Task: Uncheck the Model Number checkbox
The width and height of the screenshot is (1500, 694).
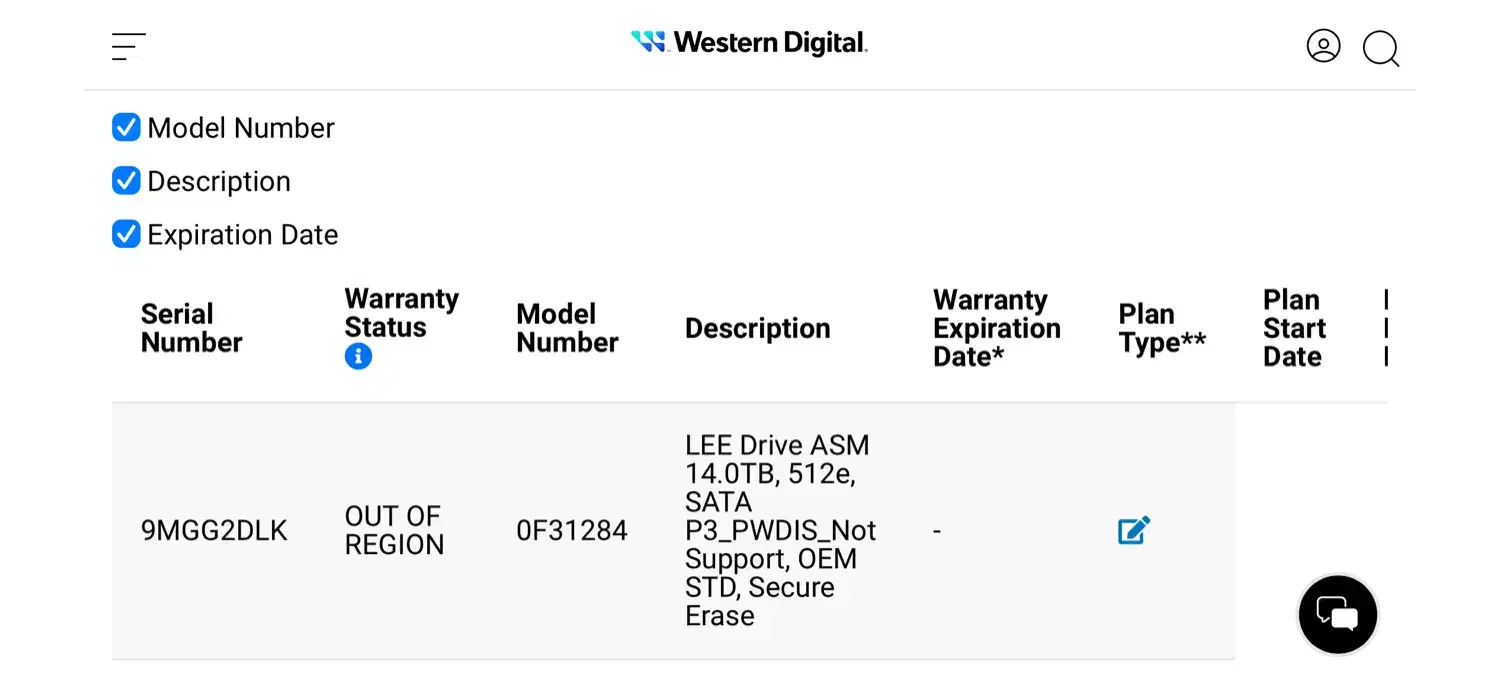Action: tap(126, 128)
